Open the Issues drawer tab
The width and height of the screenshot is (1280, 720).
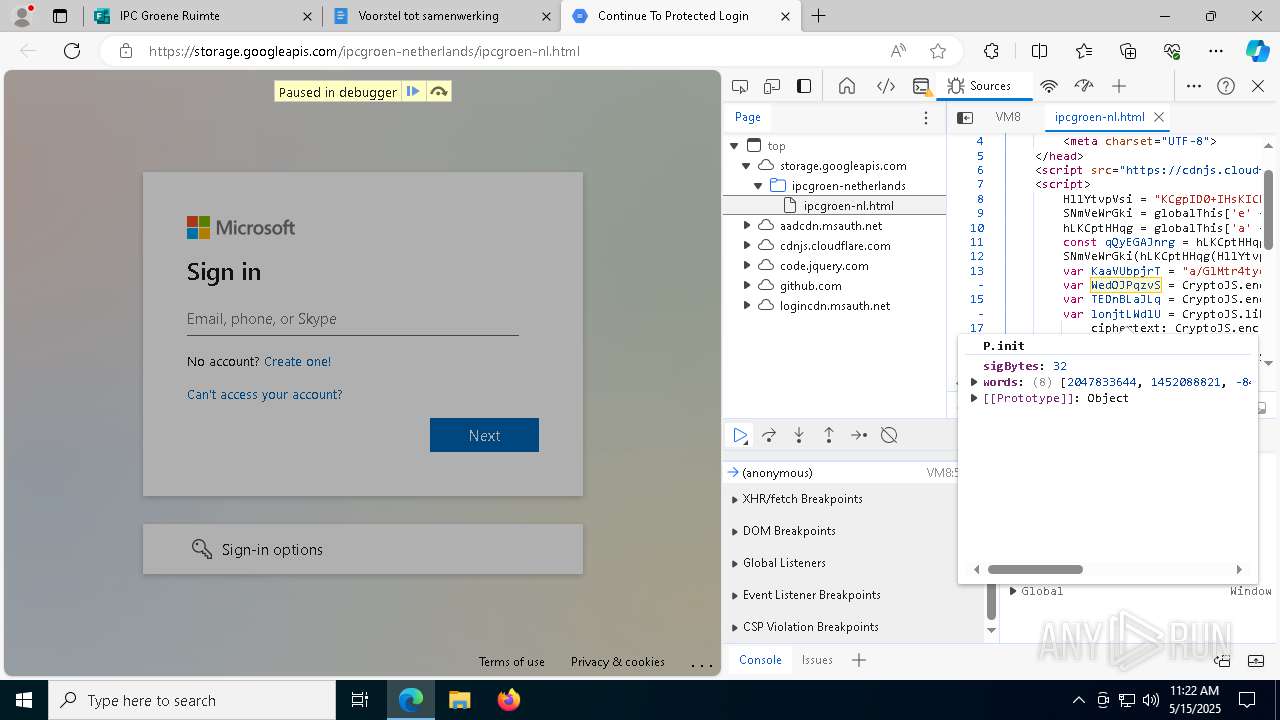pyautogui.click(x=817, y=660)
